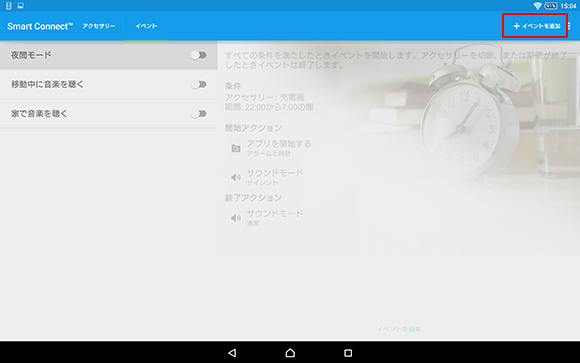Select the 移動中に音楽を聴く event row
Viewport: 580px width, 363px height.
point(108,84)
